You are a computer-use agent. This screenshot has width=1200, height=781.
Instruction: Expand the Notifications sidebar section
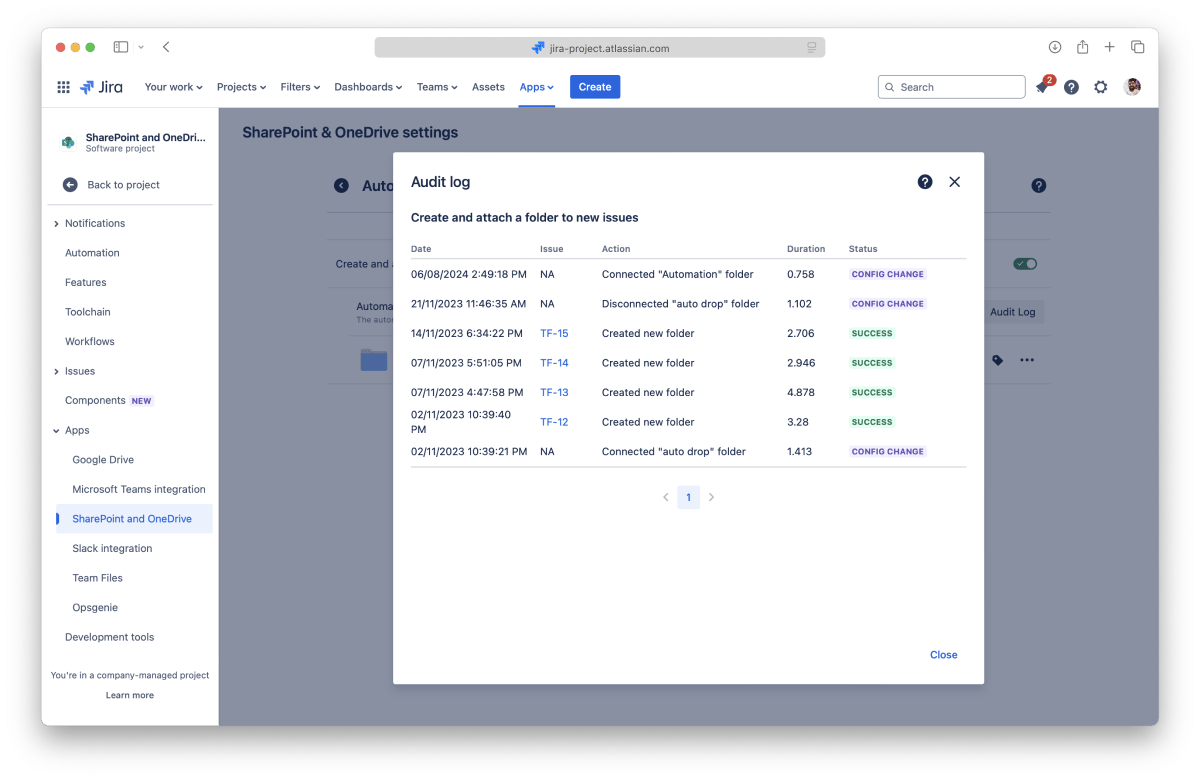[x=56, y=224]
